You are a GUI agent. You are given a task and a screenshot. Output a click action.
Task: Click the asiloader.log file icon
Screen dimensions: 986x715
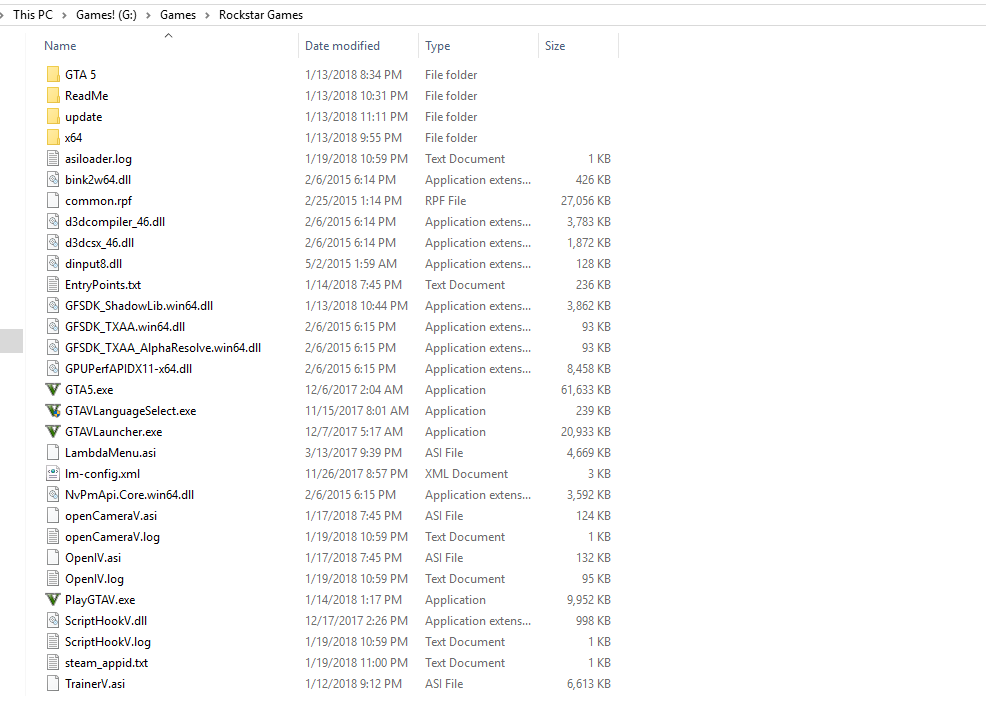coord(53,158)
